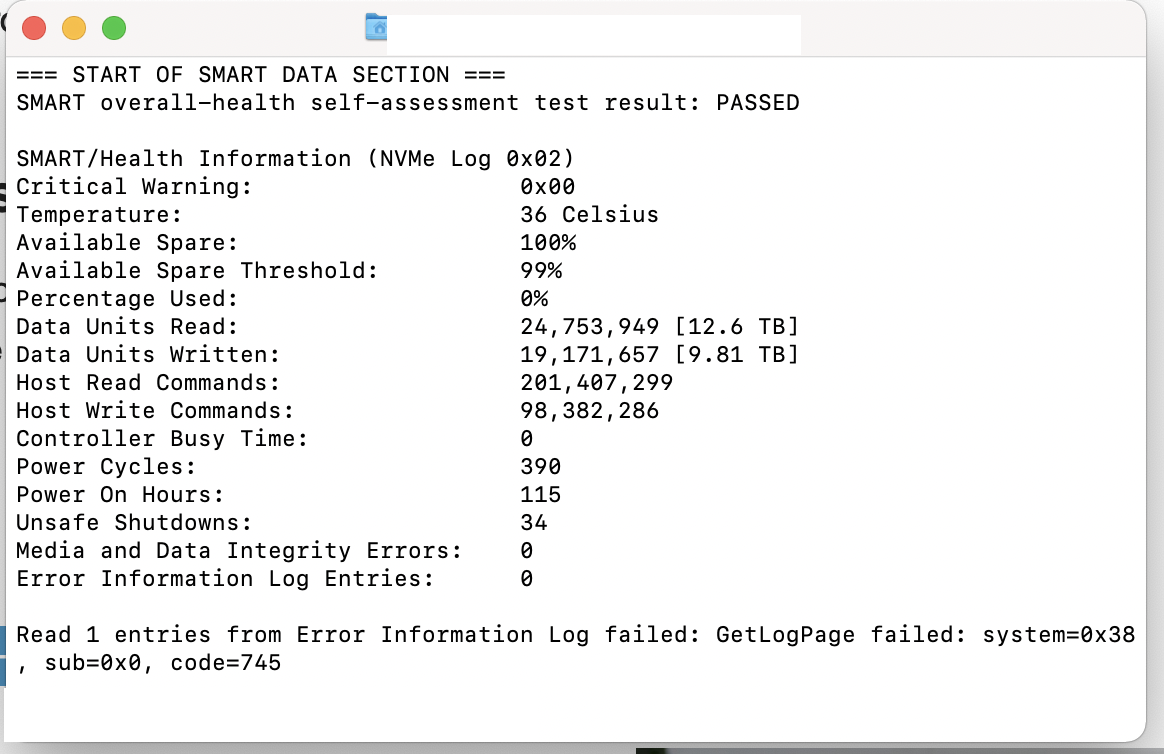Screen dimensions: 1164x754
Task: Click the Power Cycles value 390
Action: 540,466
